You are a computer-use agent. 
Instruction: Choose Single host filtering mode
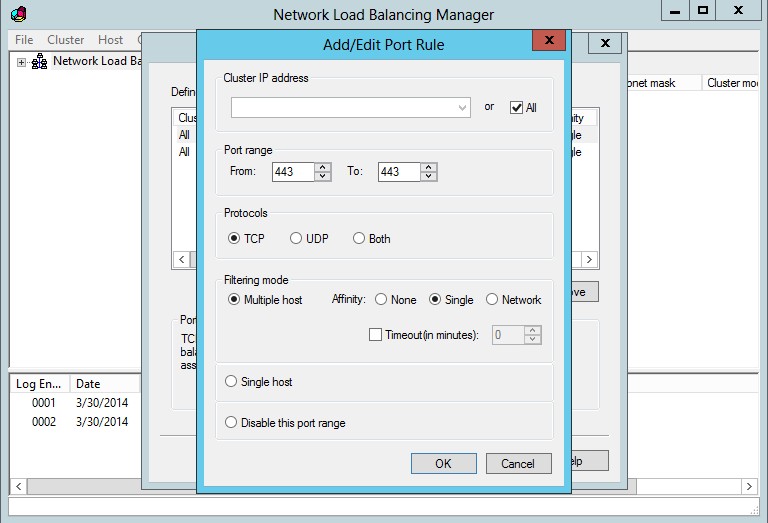pos(232,381)
